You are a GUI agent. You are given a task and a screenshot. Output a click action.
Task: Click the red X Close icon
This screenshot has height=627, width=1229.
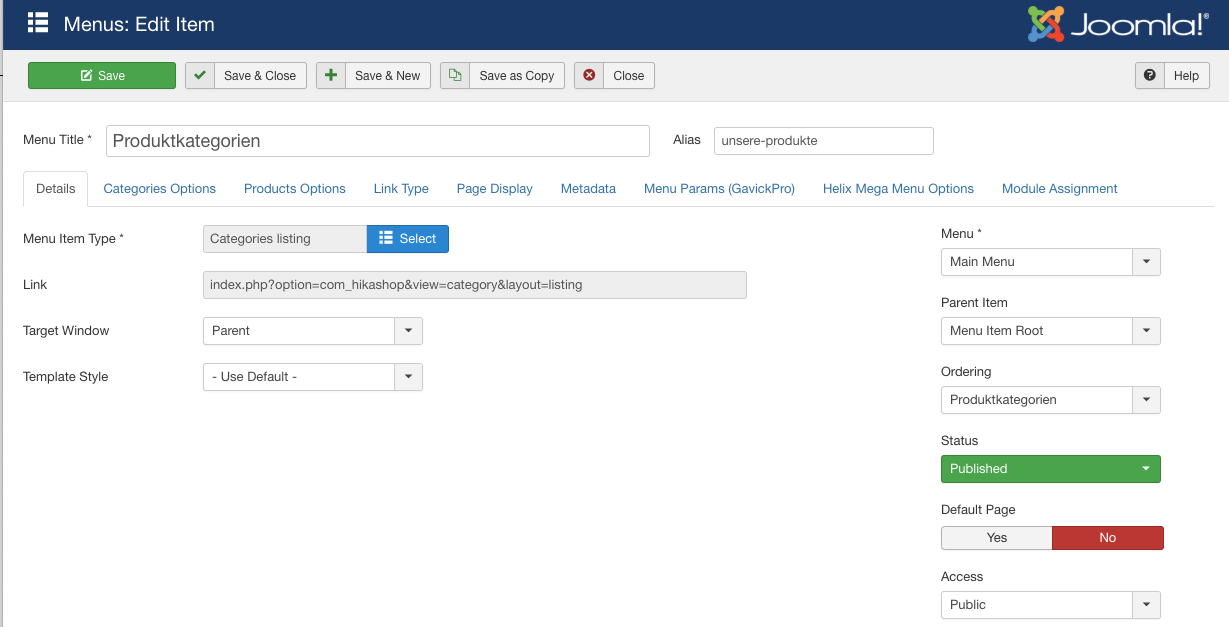[589, 76]
